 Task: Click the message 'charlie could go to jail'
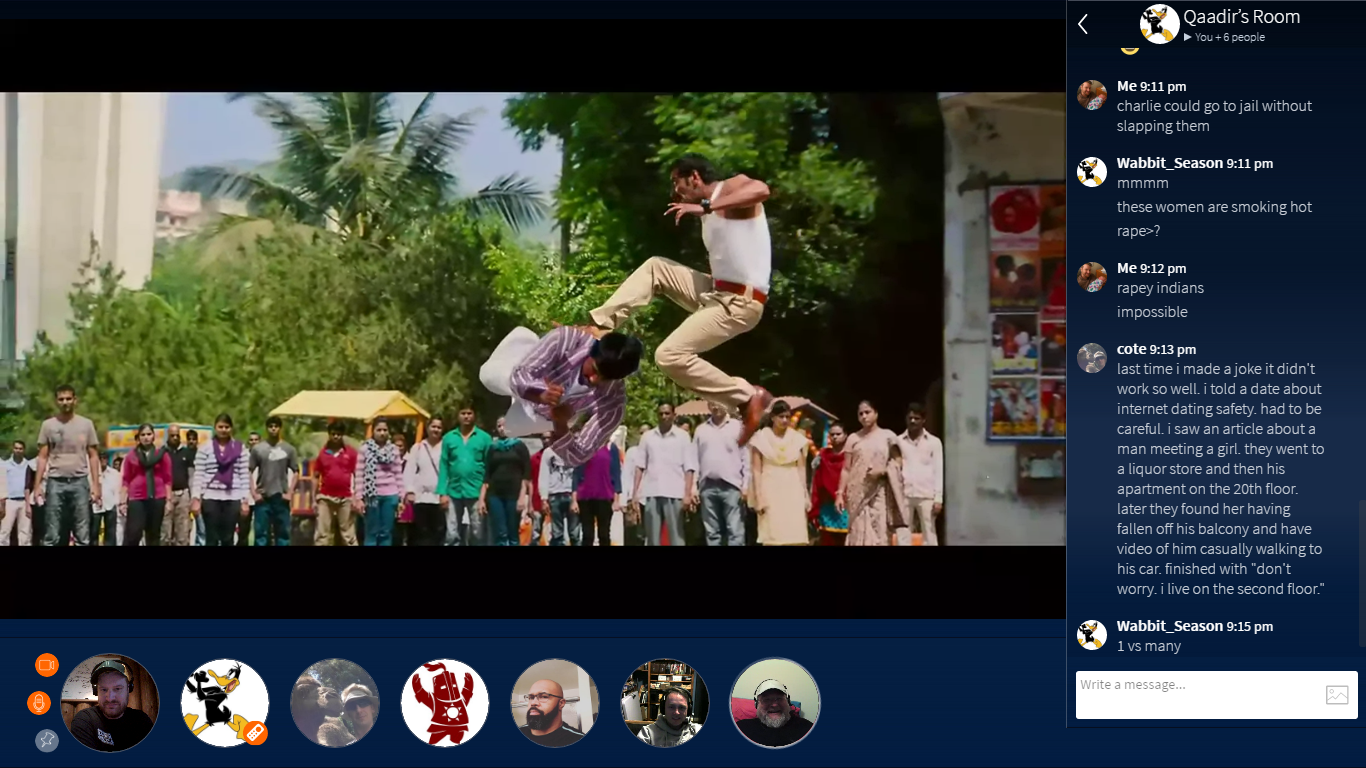pyautogui.click(x=1214, y=116)
